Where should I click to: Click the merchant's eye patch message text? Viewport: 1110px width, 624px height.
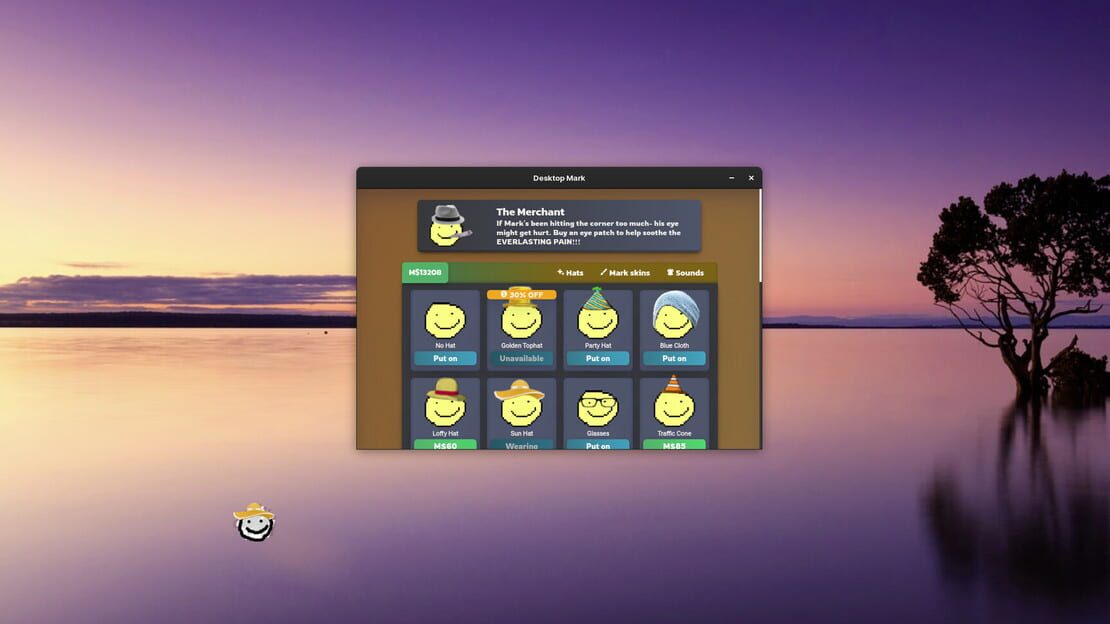588,232
